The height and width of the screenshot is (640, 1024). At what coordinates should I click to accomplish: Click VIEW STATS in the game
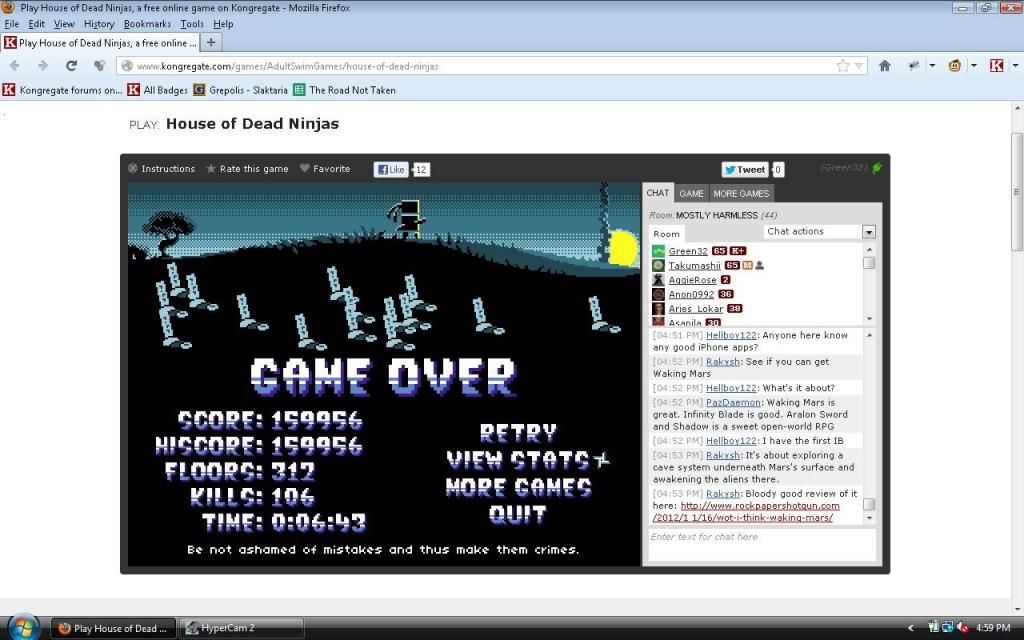tap(518, 460)
